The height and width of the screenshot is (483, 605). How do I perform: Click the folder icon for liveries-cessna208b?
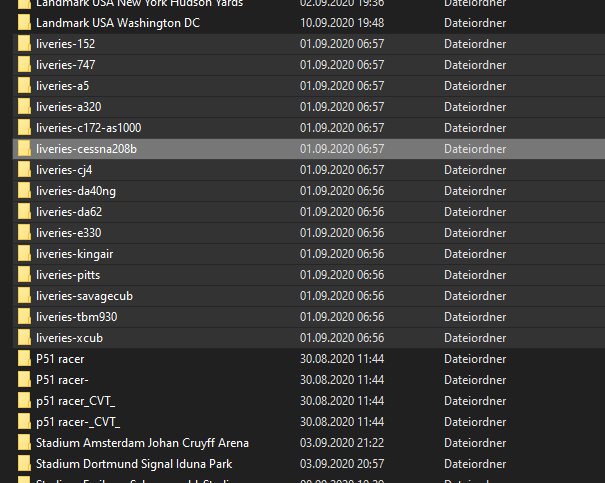click(24, 149)
